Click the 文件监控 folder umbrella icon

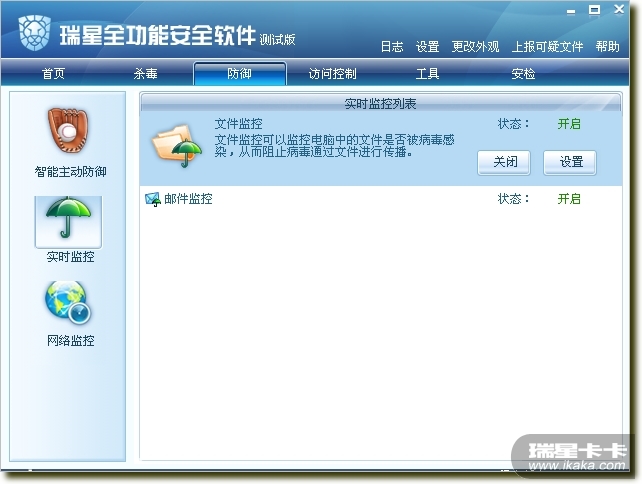177,146
